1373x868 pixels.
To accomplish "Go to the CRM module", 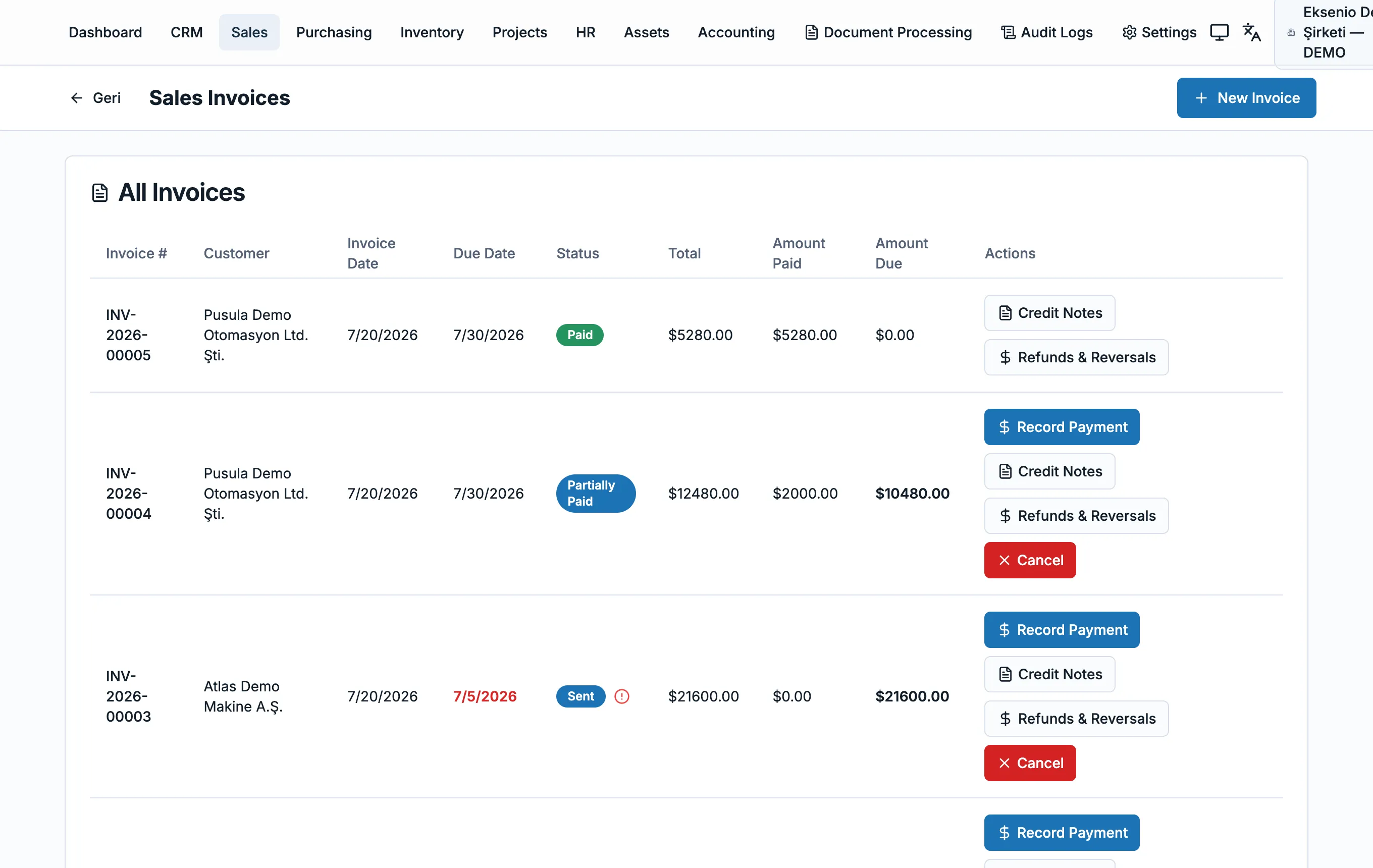I will (x=186, y=32).
